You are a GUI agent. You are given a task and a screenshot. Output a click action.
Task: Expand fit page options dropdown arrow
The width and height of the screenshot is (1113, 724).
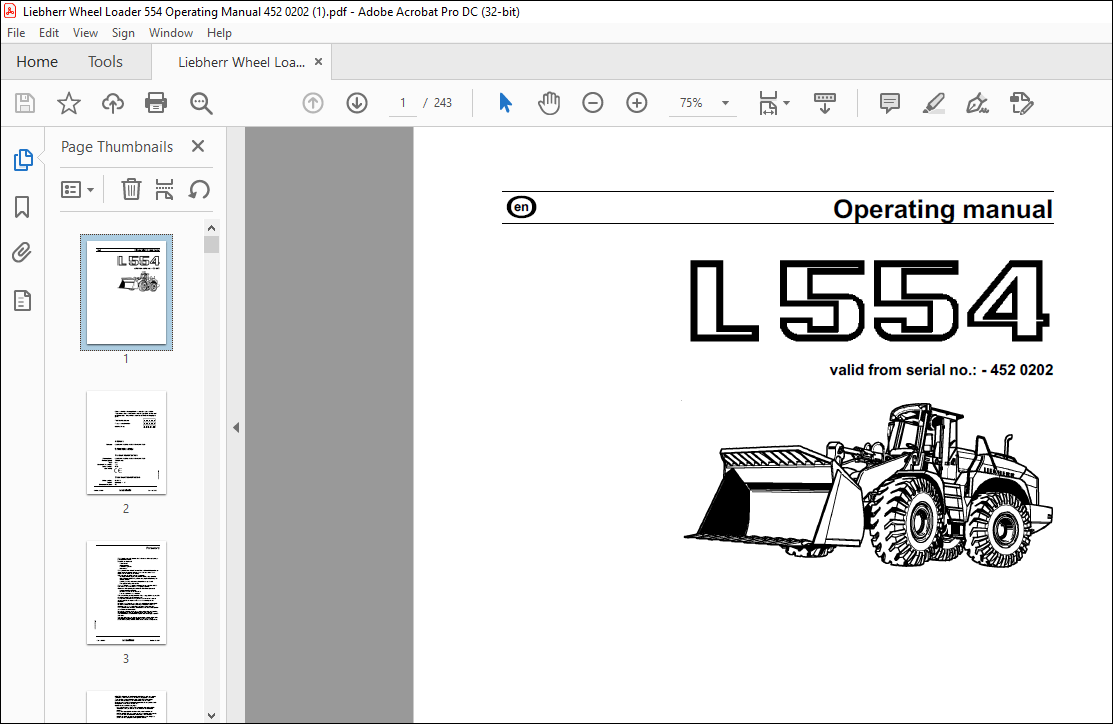[786, 104]
